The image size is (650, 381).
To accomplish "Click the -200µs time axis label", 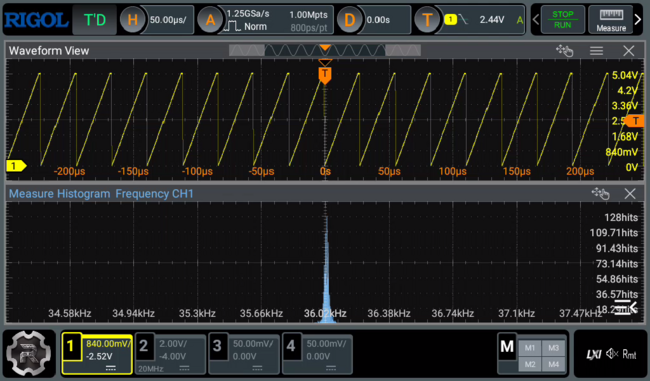I will click(x=70, y=171).
